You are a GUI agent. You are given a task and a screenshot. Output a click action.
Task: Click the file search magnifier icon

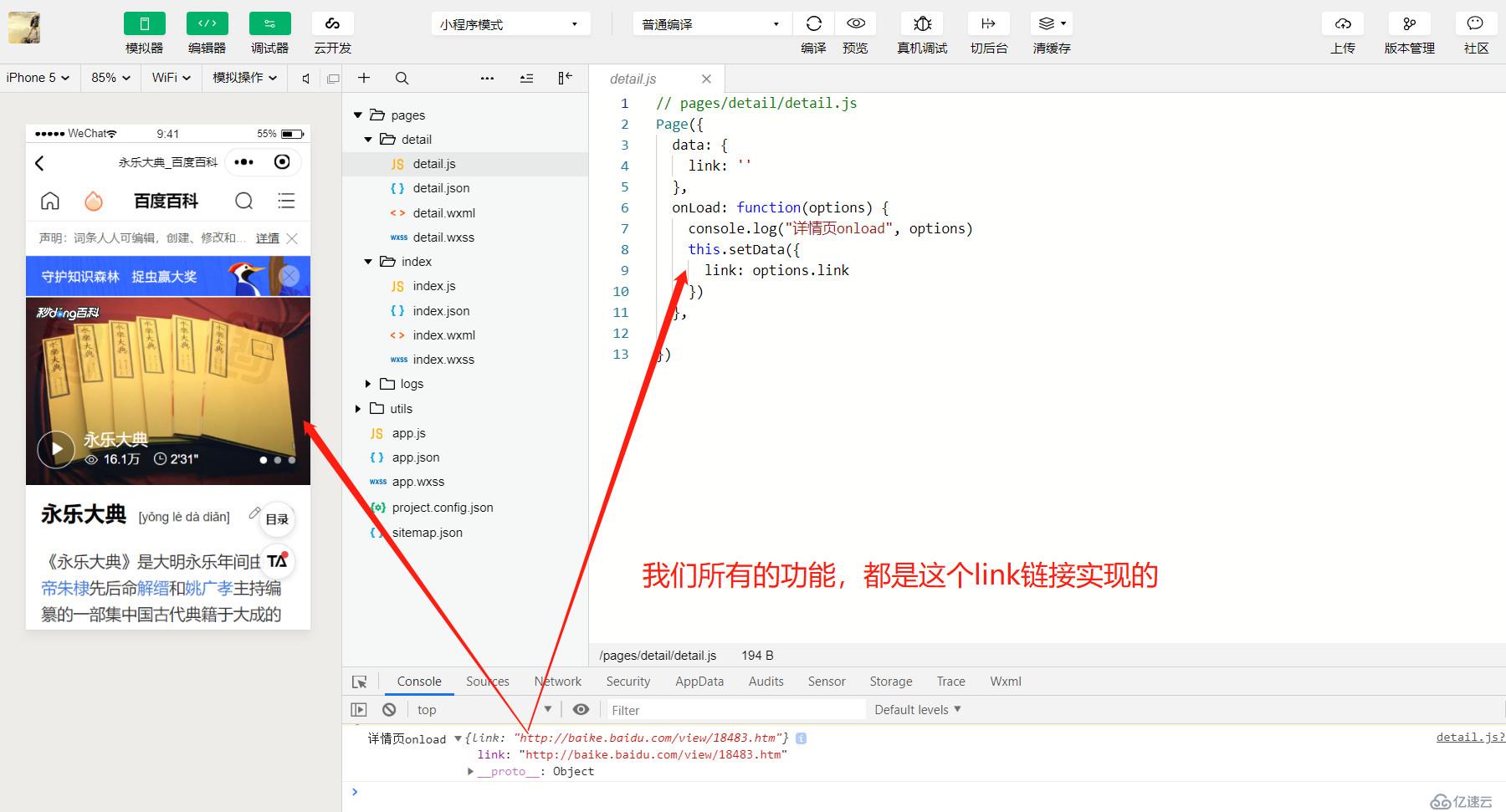click(402, 78)
